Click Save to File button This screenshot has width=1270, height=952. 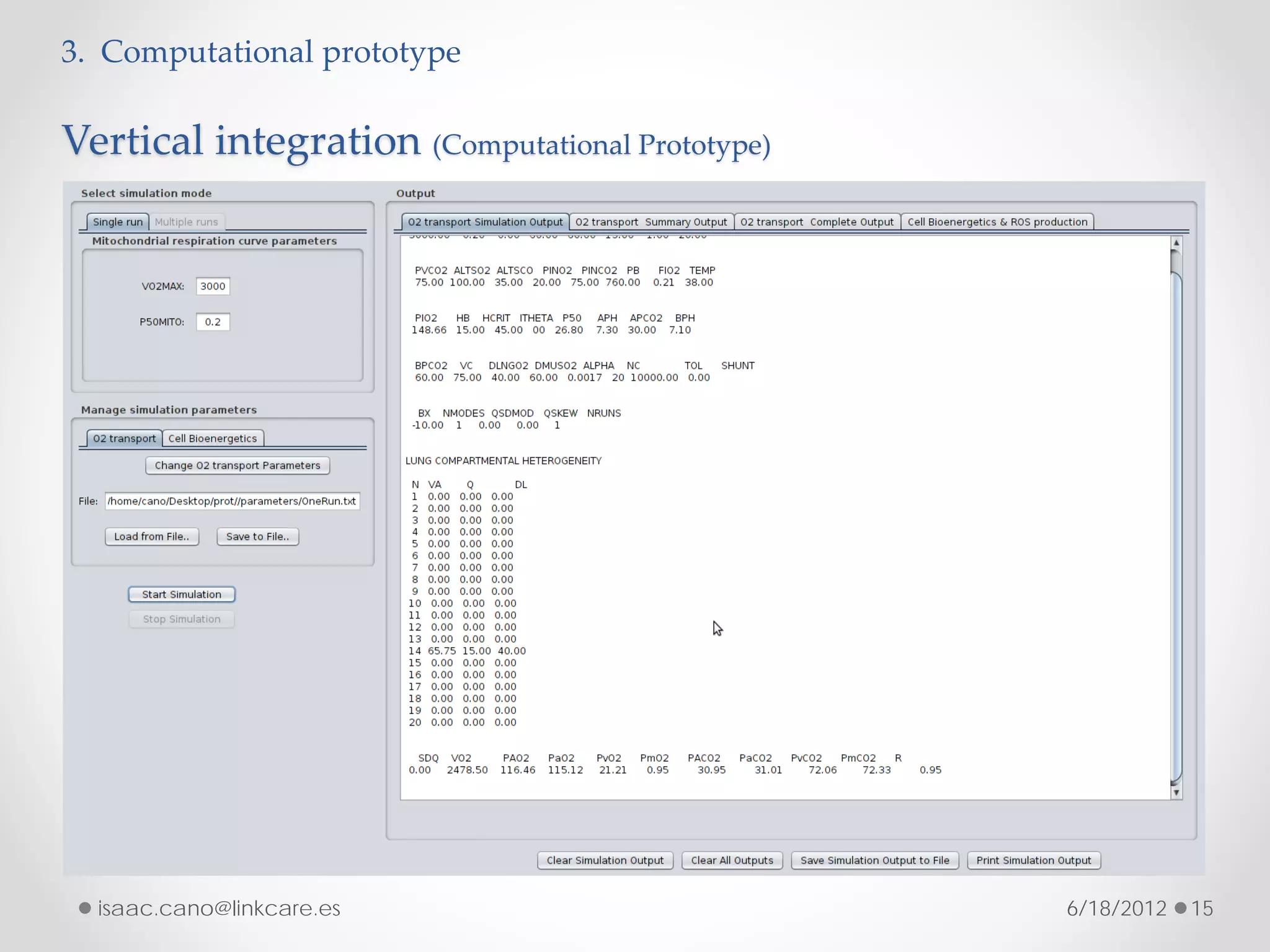258,537
